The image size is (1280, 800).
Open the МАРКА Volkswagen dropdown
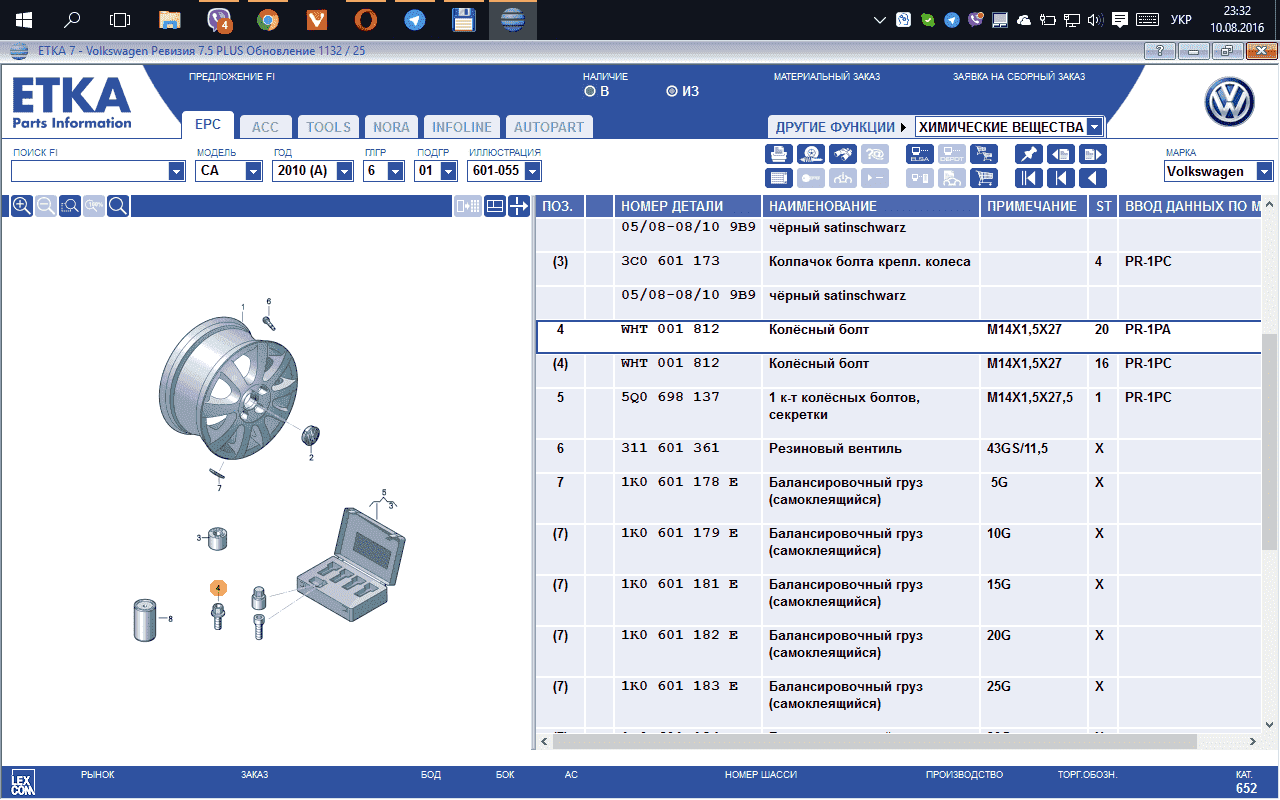[1265, 171]
